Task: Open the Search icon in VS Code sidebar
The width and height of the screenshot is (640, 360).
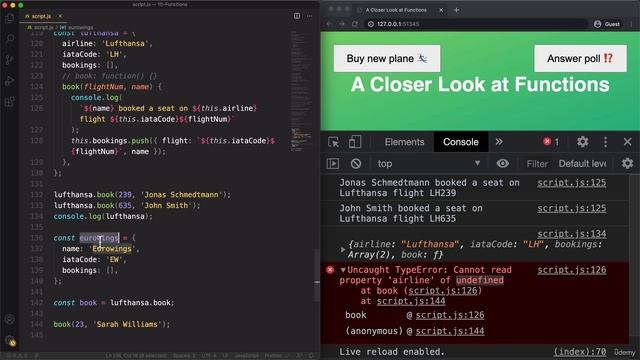Action: tap(9, 39)
